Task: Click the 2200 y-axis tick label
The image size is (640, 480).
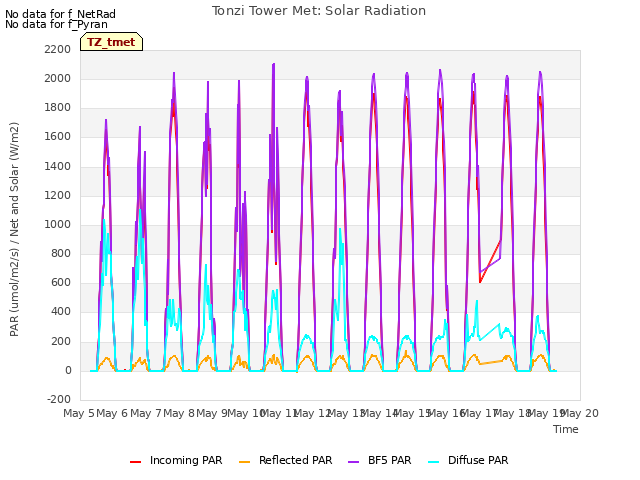Action: [x=58, y=49]
